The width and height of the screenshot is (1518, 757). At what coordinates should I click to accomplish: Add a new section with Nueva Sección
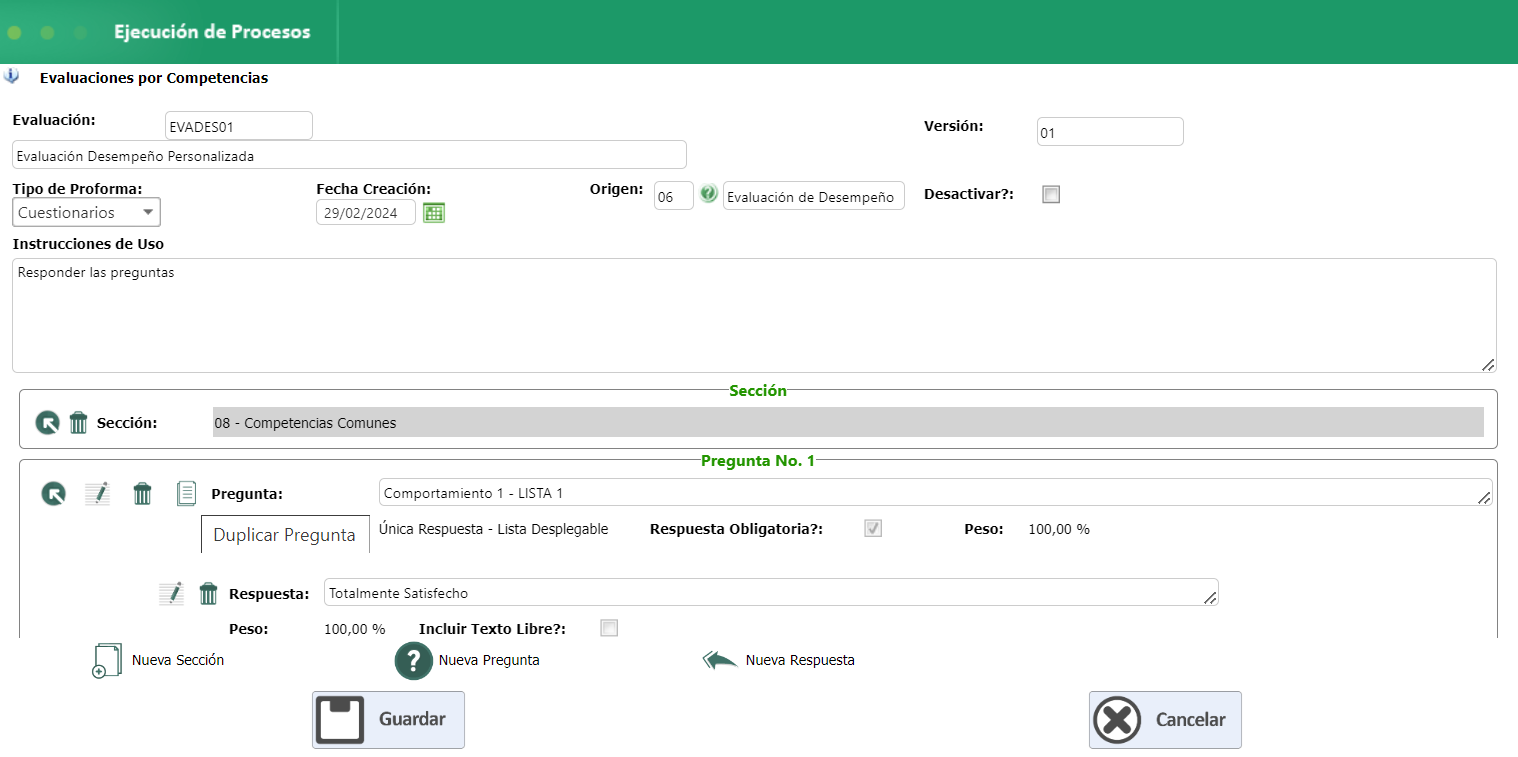[158, 661]
